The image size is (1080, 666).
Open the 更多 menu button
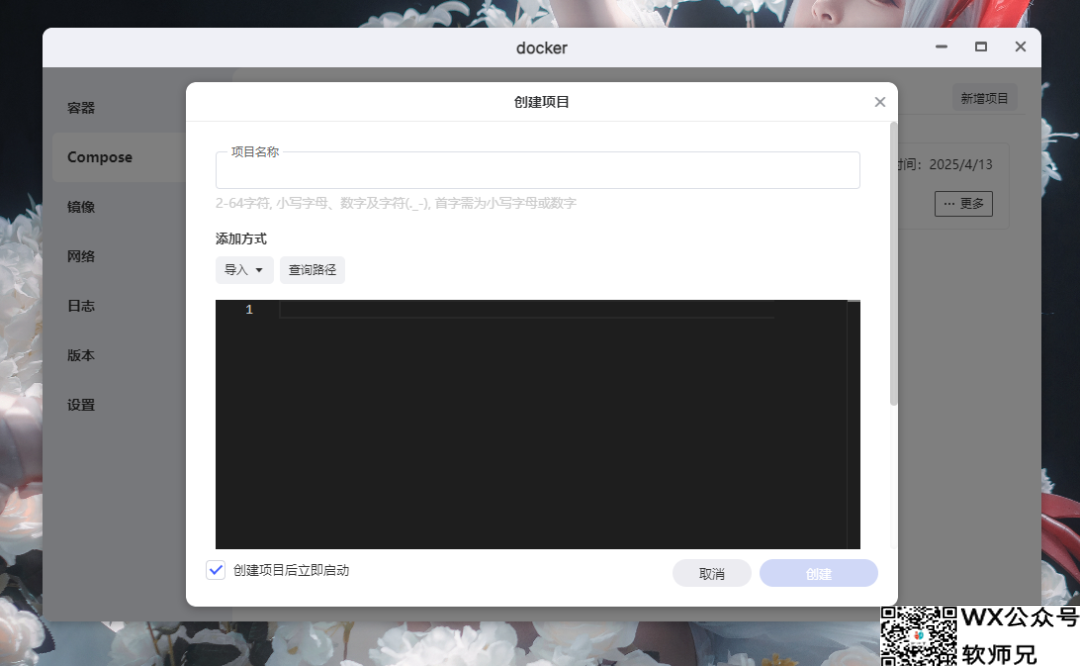pyautogui.click(x=963, y=204)
